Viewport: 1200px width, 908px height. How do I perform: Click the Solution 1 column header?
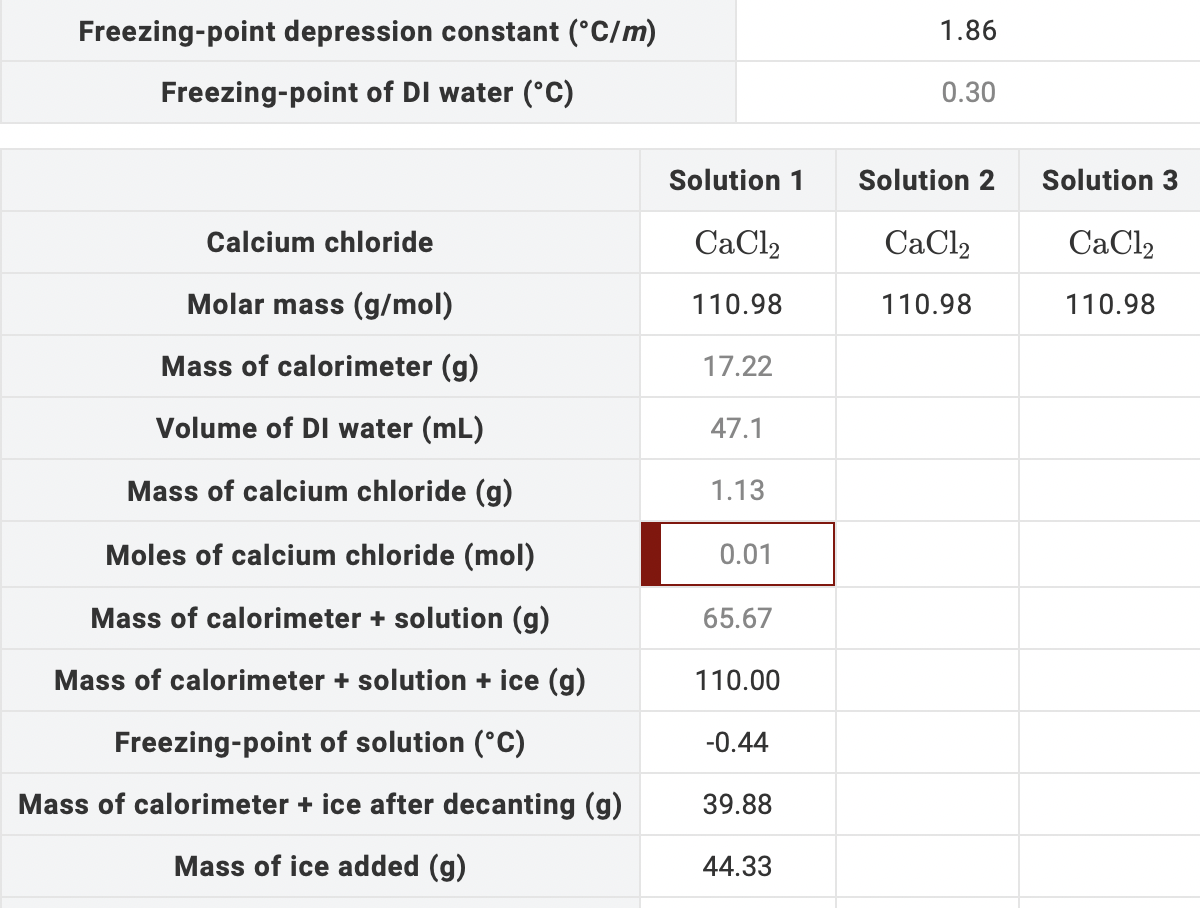pos(737,180)
